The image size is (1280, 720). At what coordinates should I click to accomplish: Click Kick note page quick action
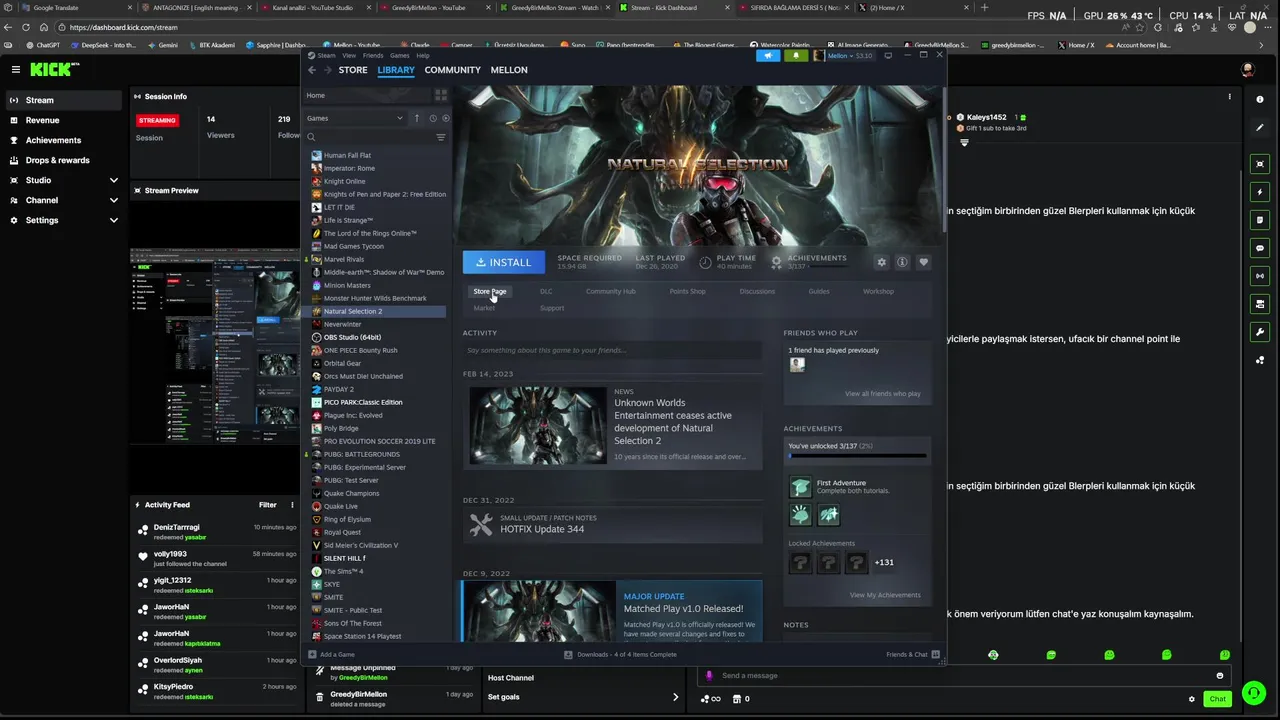tap(1259, 220)
